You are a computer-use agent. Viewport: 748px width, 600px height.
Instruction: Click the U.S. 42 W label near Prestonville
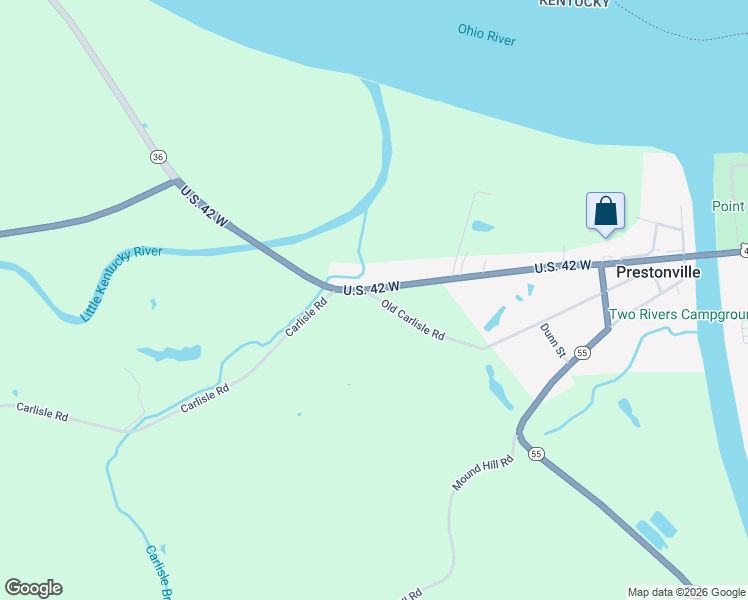563,267
